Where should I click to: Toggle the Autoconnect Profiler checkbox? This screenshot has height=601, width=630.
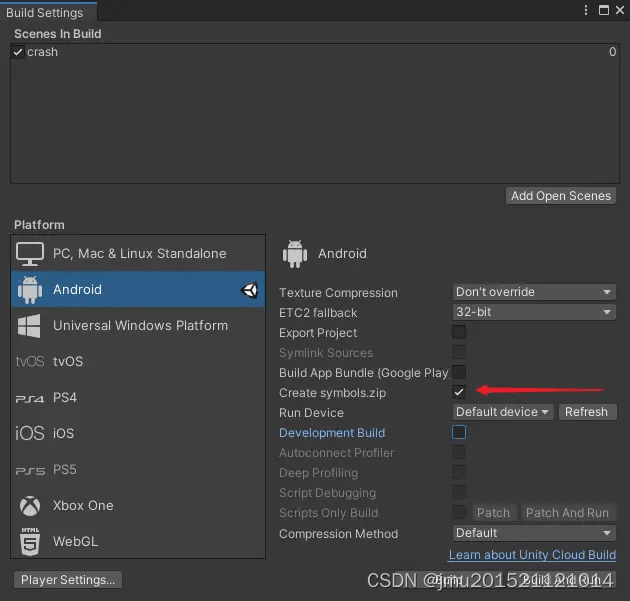[x=459, y=452]
